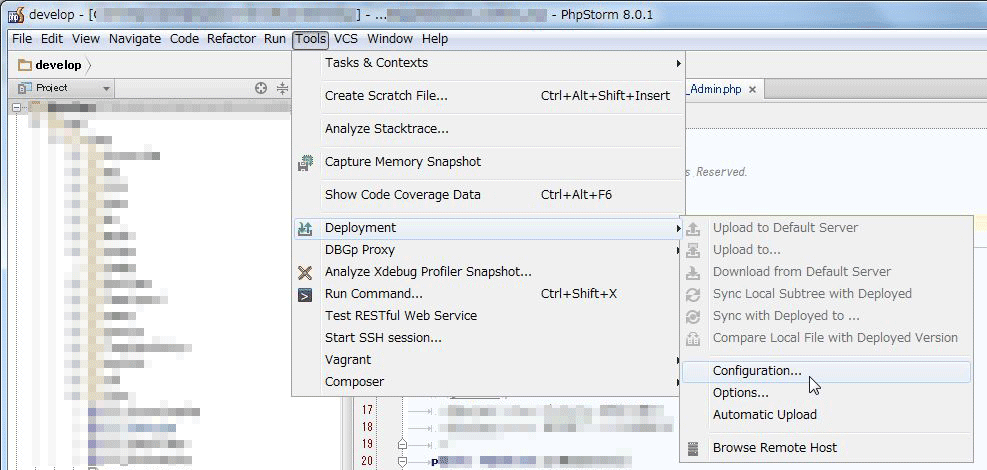Close the open Tools menu
The image size is (987, 470).
(x=310, y=39)
